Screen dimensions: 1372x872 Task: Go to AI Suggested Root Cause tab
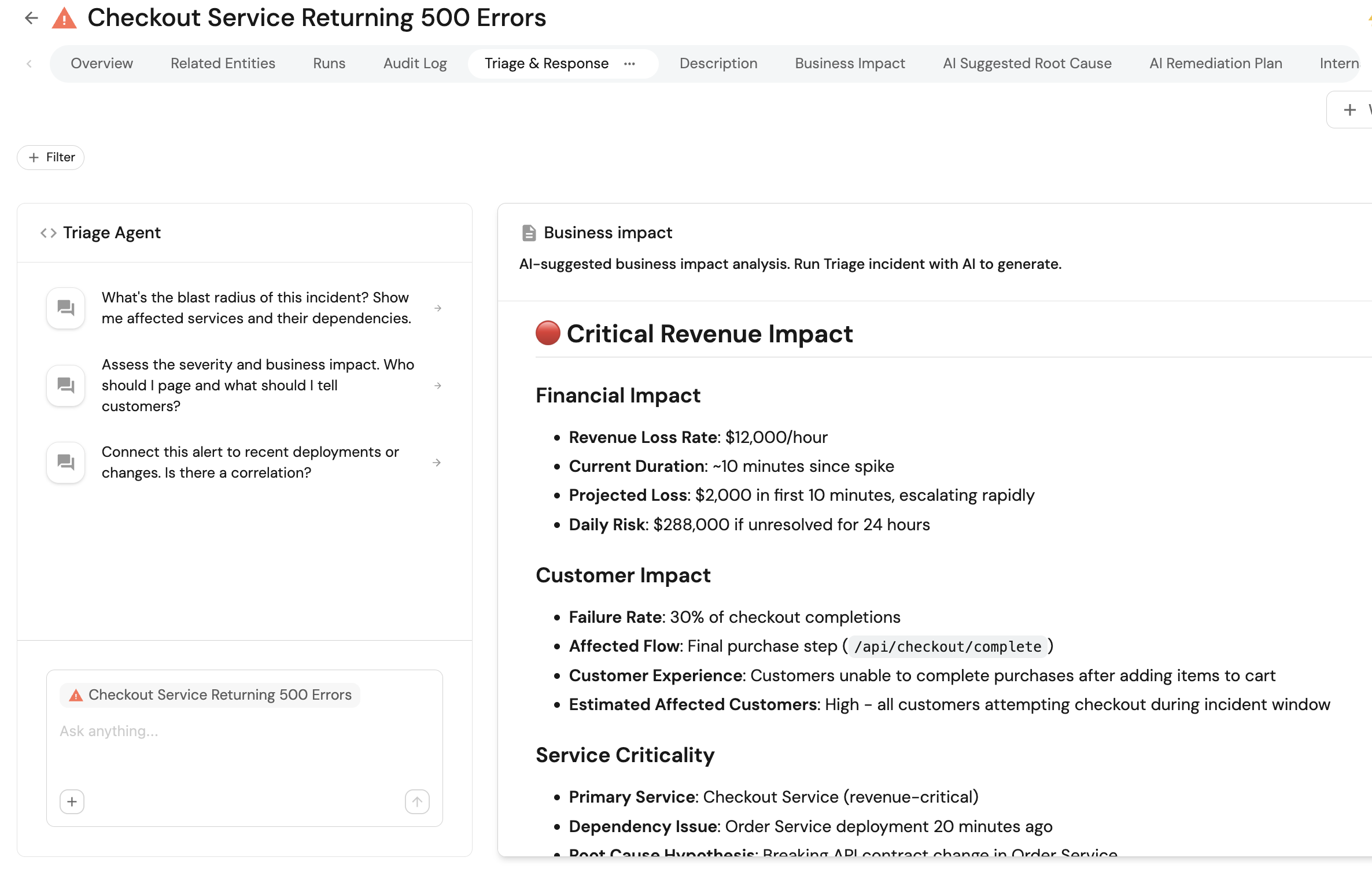[x=1027, y=64]
